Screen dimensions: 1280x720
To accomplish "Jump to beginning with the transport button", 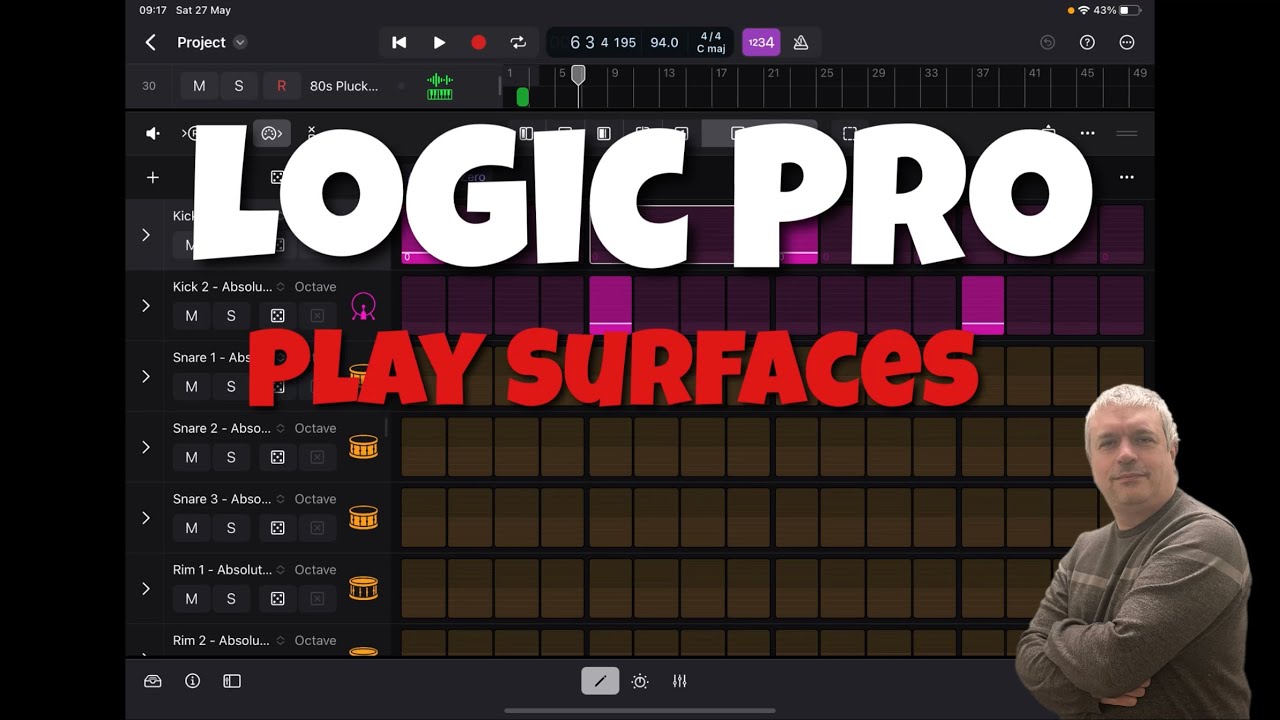I will 399,42.
